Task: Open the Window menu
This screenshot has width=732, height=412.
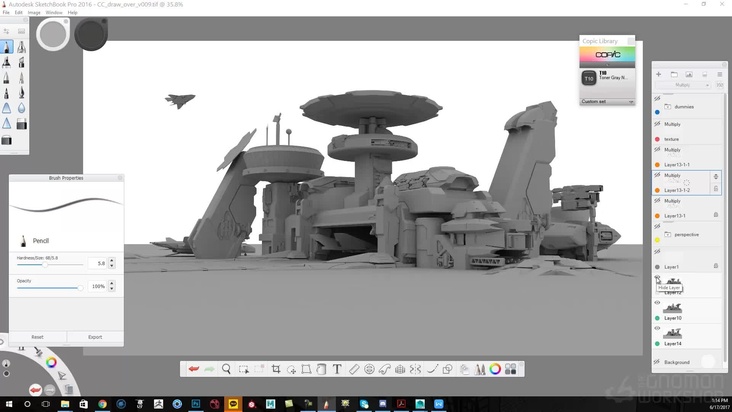Action: pos(54,12)
